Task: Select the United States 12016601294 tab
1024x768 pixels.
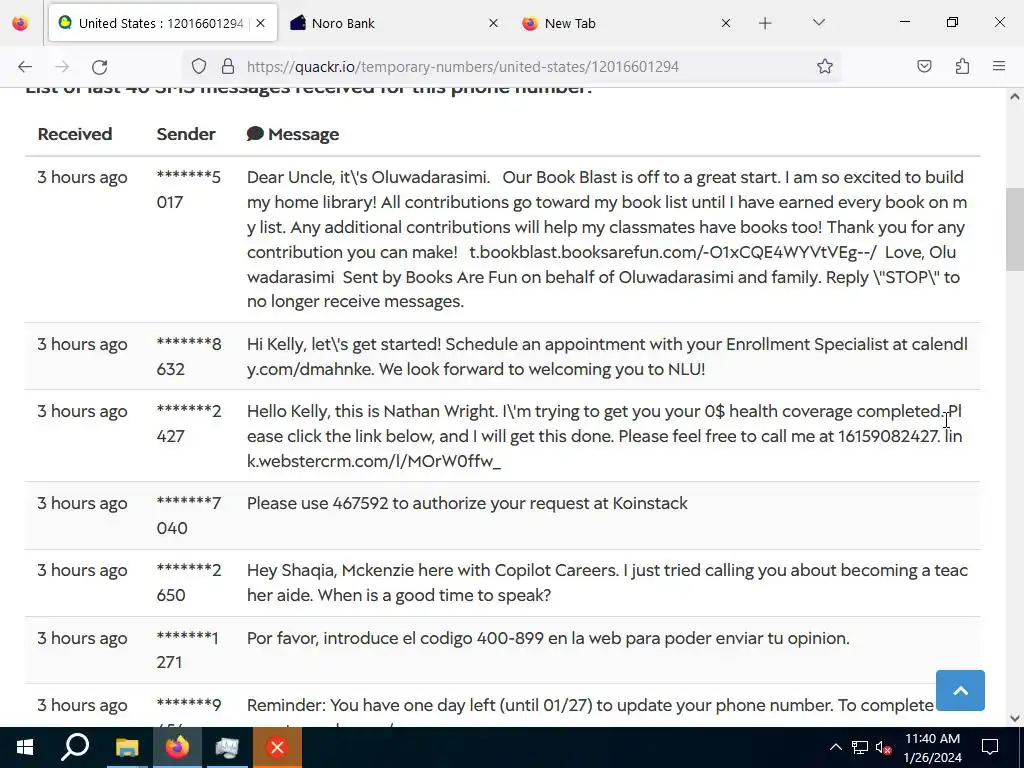Action: click(163, 24)
